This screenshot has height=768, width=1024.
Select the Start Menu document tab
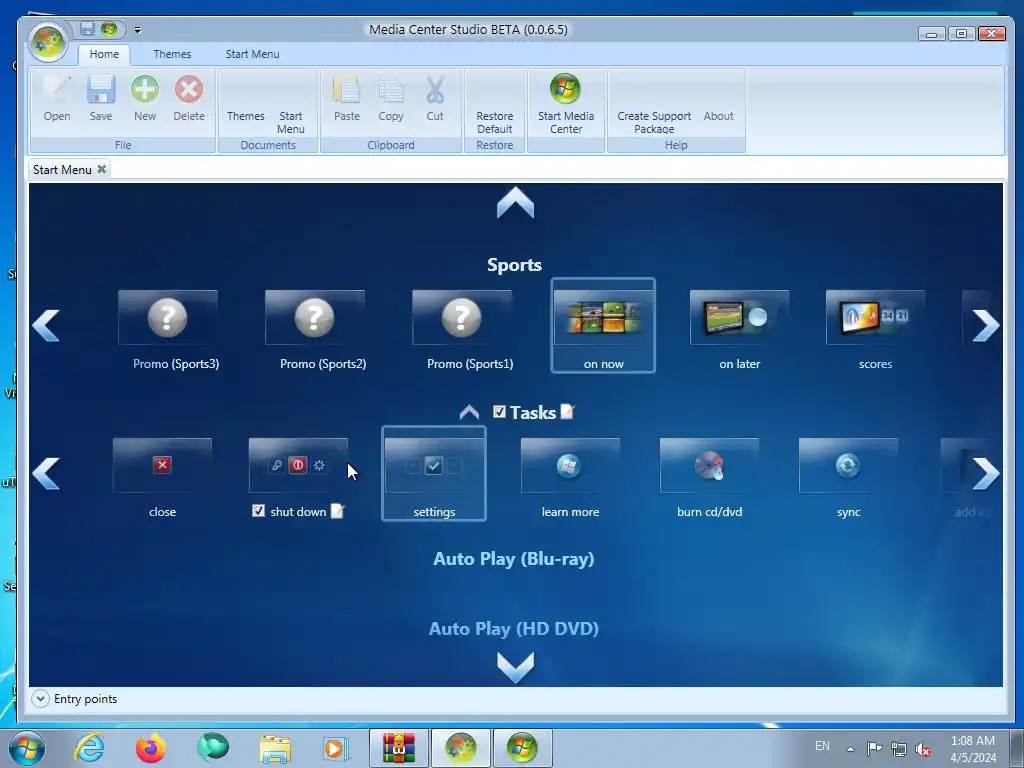[62, 170]
